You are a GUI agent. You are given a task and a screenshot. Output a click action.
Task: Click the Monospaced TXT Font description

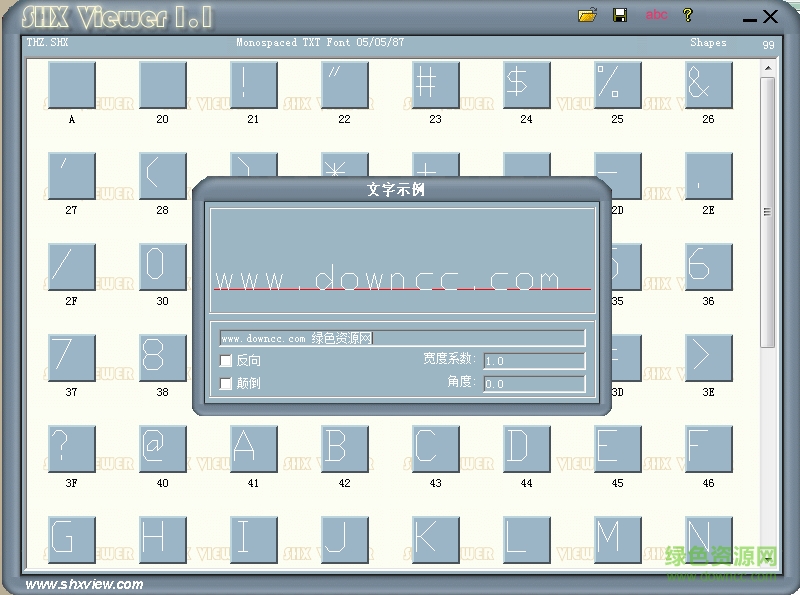click(320, 42)
